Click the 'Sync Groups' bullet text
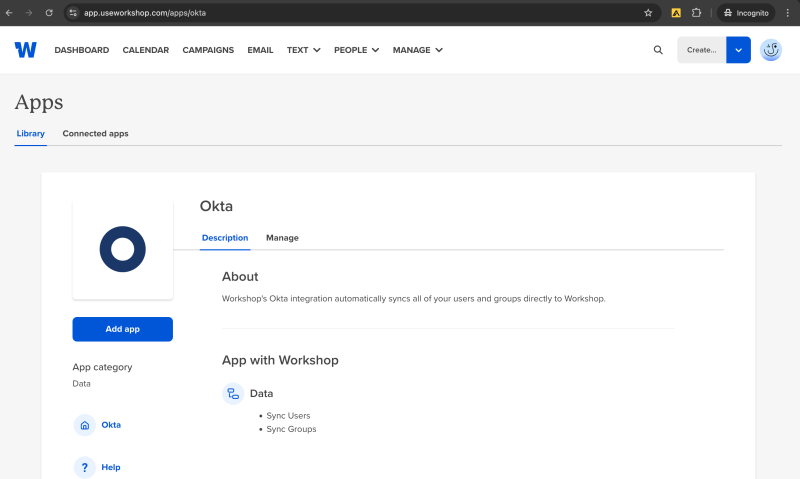This screenshot has width=800, height=479. (x=291, y=429)
